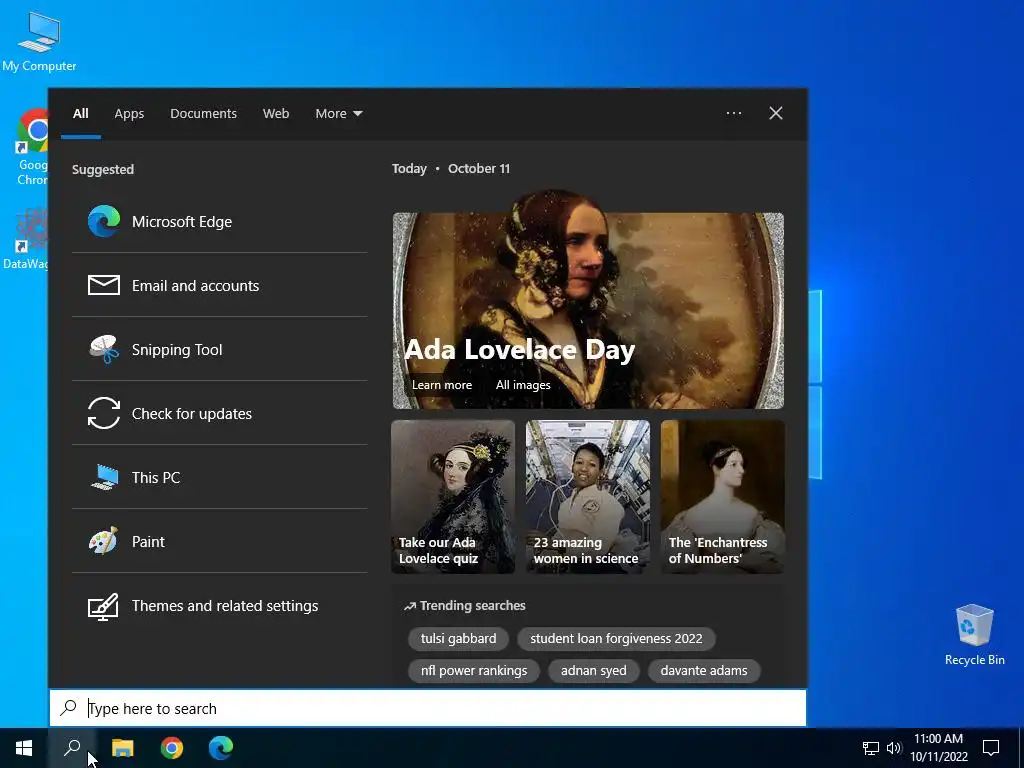Image resolution: width=1024 pixels, height=768 pixels.
Task: Search student loan forgiveness 2022 chip
Action: click(x=616, y=639)
